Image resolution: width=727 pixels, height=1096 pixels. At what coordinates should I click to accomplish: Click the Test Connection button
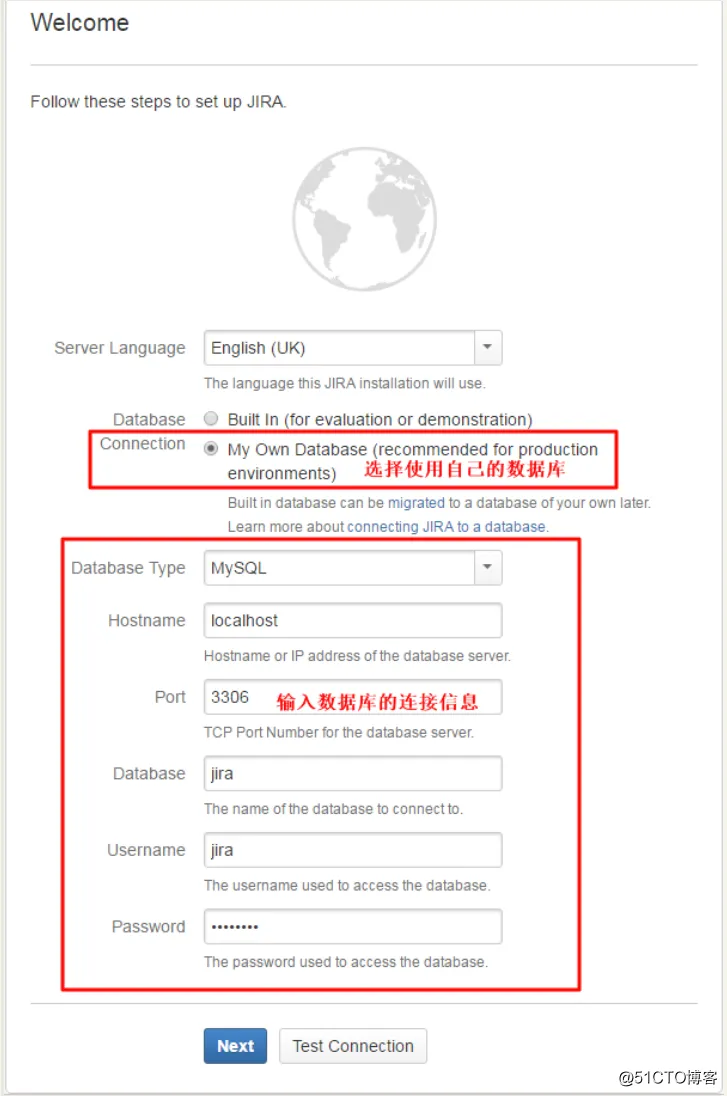click(x=353, y=1046)
